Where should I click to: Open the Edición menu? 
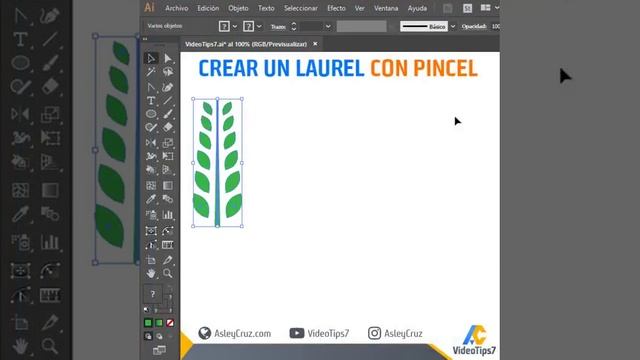tap(208, 8)
